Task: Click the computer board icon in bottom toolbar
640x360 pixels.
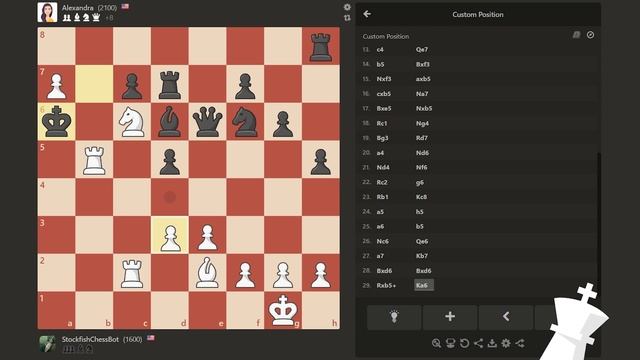Action: (450, 343)
